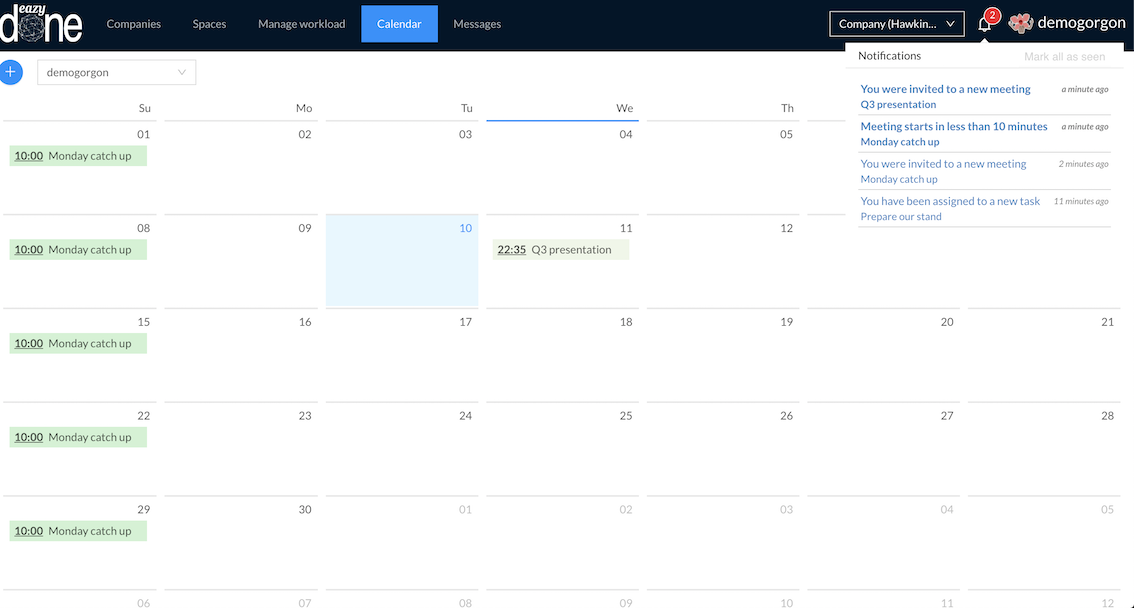Open 'Meeting starts in less than 10 minutes' notification
This screenshot has height=608, width=1134.
pyautogui.click(x=984, y=134)
